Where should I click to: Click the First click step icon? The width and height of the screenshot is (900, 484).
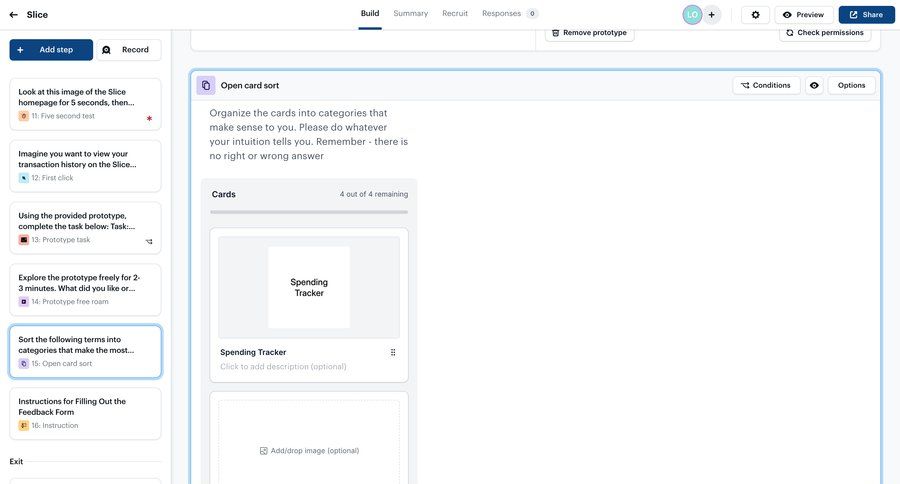pyautogui.click(x=24, y=178)
